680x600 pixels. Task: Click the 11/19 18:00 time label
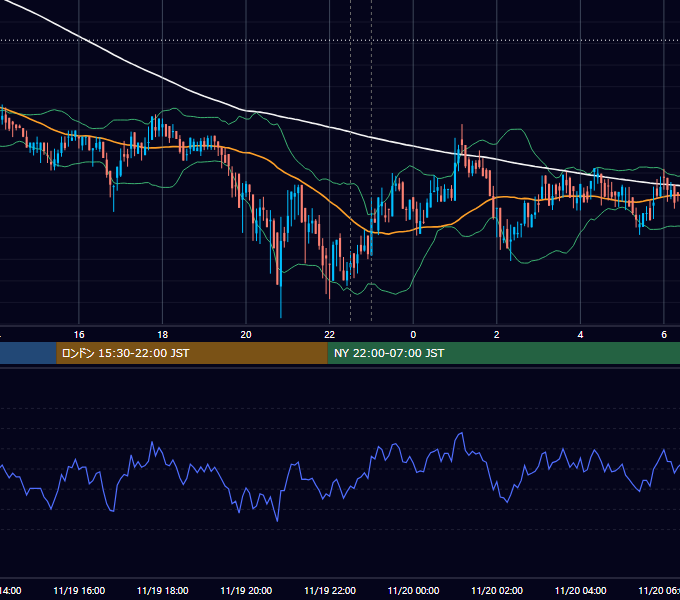(x=163, y=590)
